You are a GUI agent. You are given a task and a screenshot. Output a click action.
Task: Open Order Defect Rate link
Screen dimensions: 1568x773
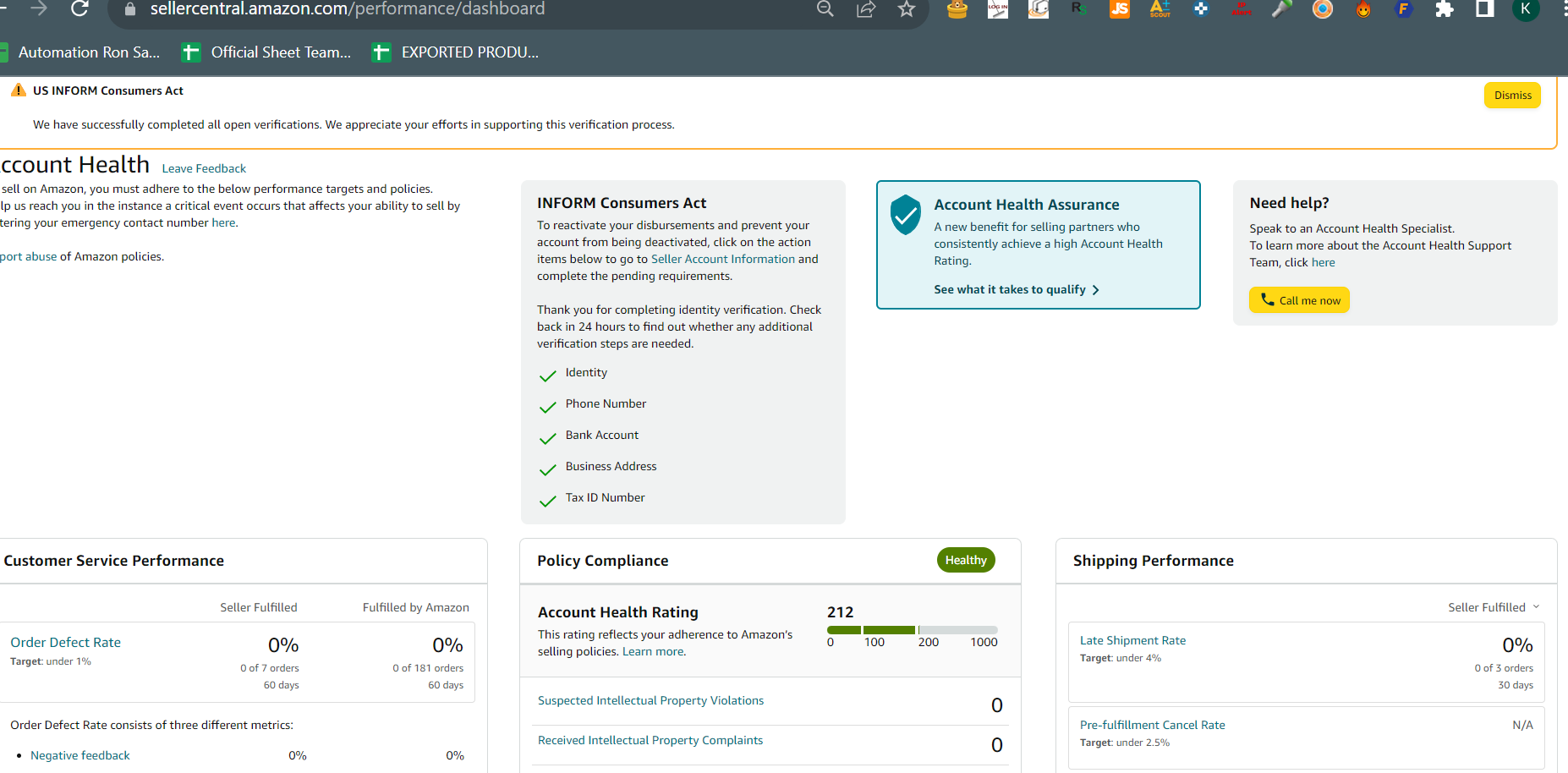coord(65,642)
